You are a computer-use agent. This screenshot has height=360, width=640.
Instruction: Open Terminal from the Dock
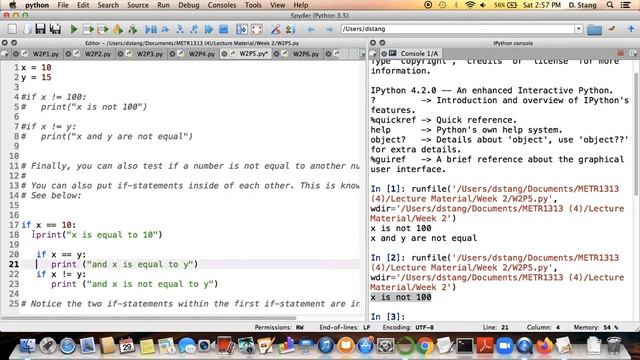tap(464, 346)
